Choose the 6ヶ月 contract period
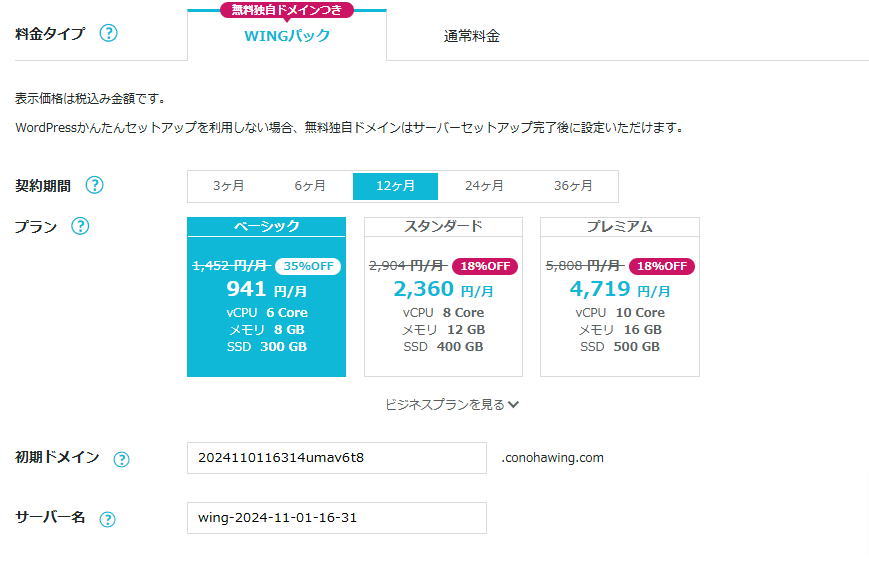The image size is (869, 585). click(310, 186)
